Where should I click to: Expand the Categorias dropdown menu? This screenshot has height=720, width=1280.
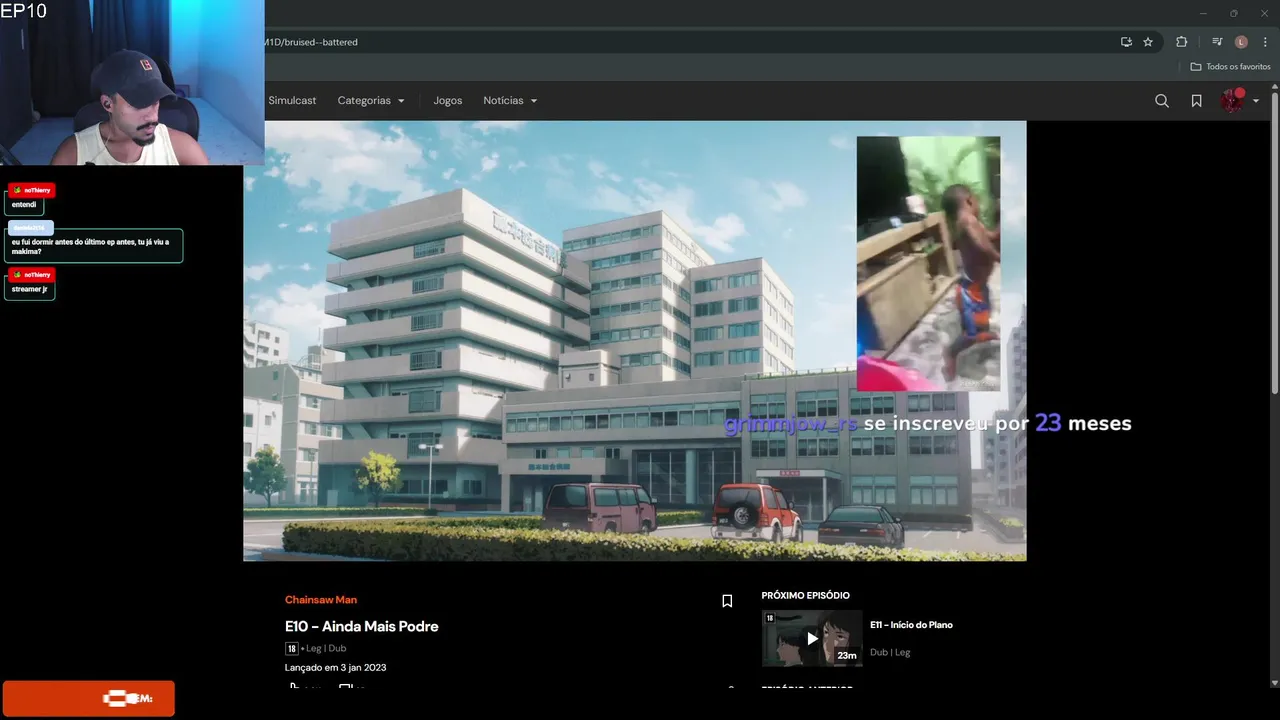(371, 101)
